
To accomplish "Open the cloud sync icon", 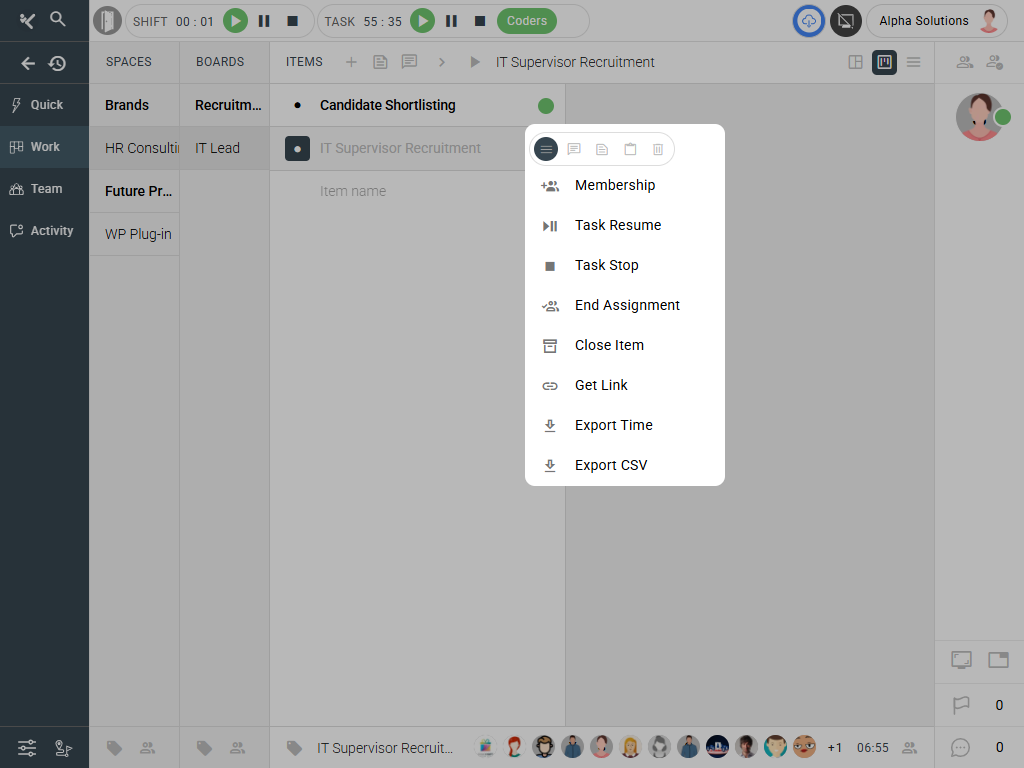I will click(x=809, y=21).
